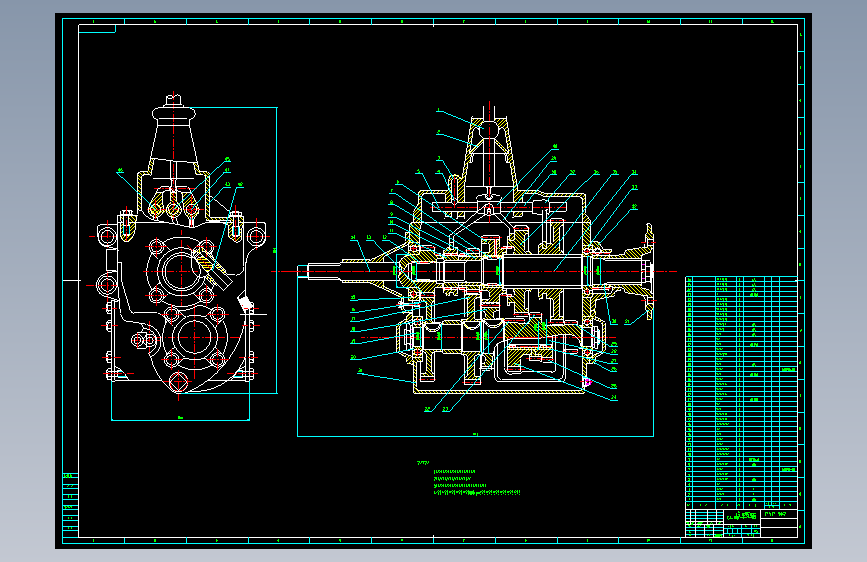The image size is (867, 562).
Task: Click the magenta drain plug marker on the section view
Action: pos(587,382)
